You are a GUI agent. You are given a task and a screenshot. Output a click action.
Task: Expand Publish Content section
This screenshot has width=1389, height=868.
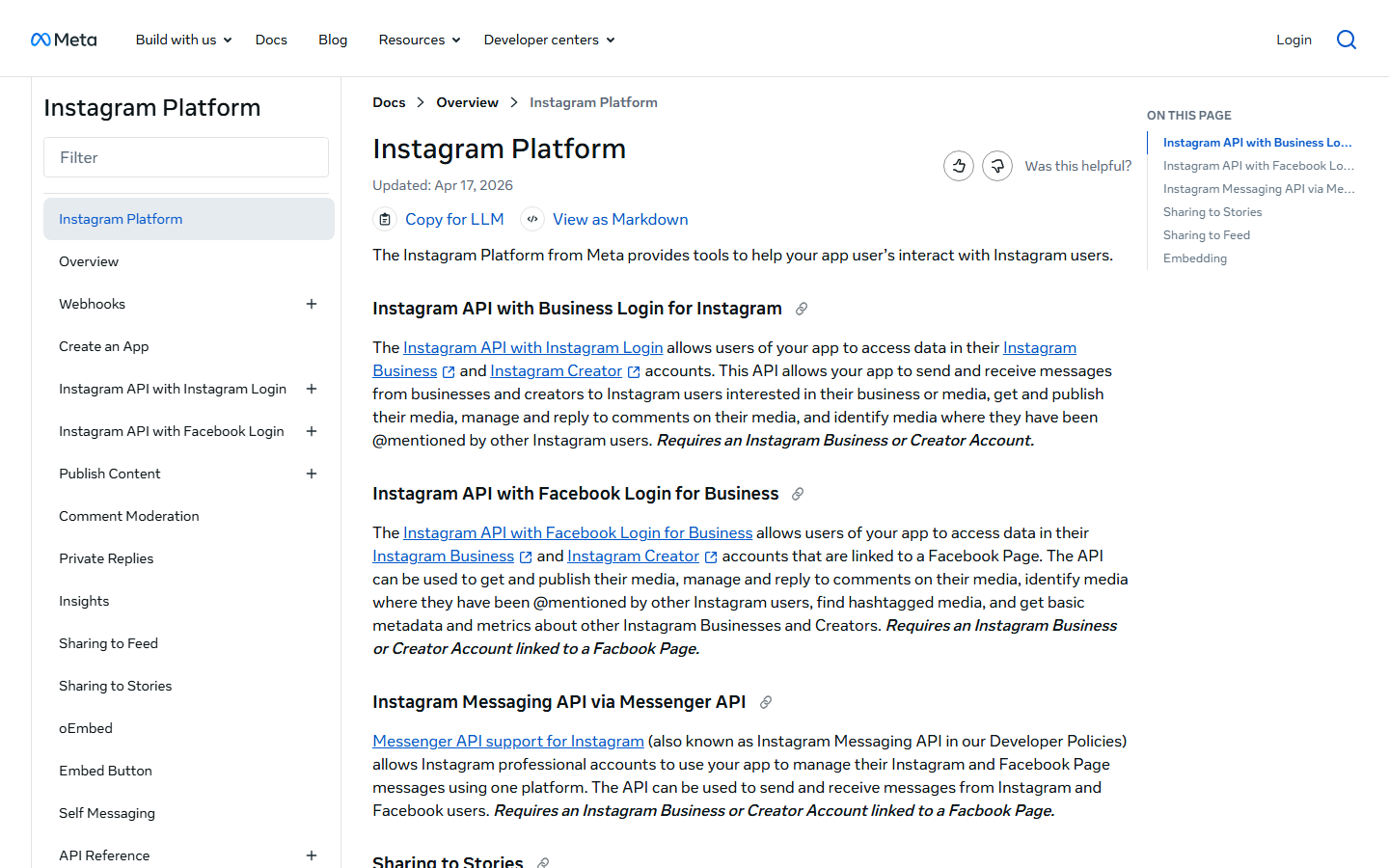tap(312, 474)
